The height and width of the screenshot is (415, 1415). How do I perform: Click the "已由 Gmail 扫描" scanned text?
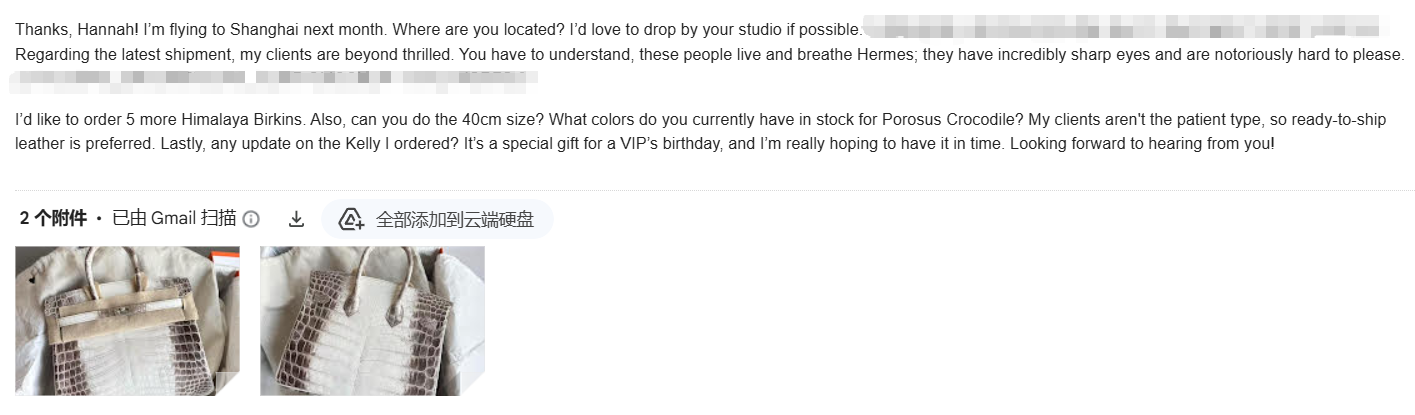[174, 219]
